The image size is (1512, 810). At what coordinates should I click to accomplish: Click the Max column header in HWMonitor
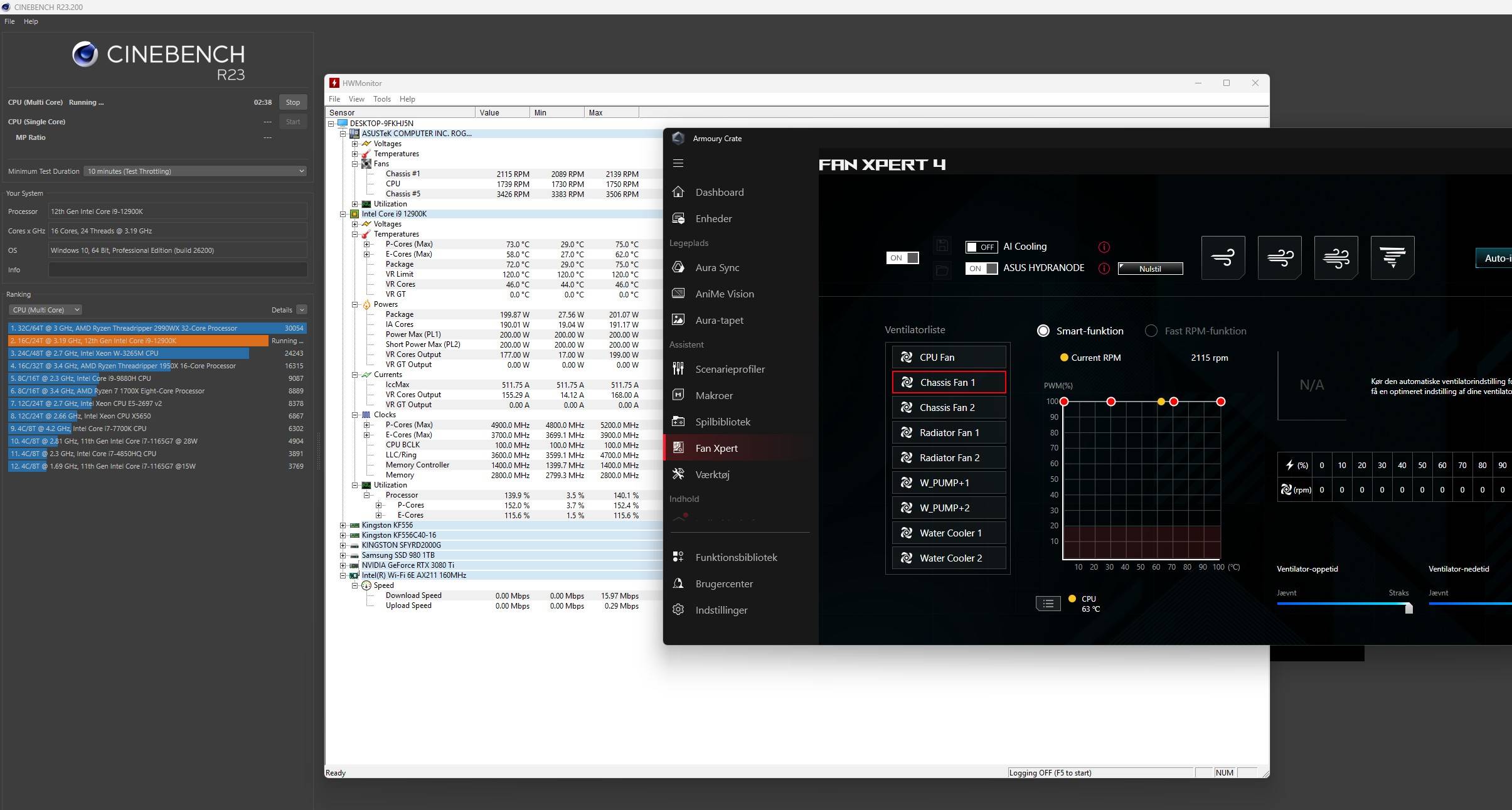click(x=612, y=113)
